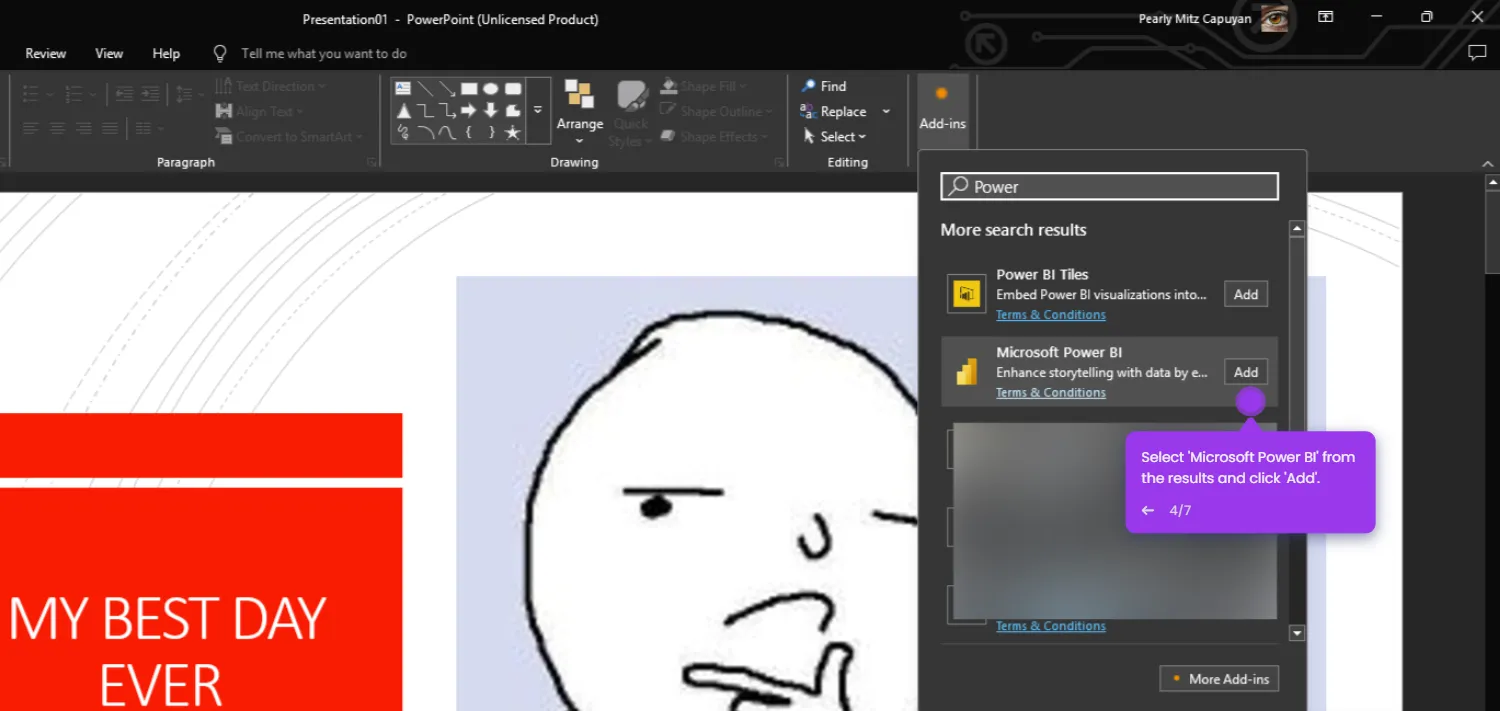Open the Drawing group dialog launcher

click(x=779, y=162)
